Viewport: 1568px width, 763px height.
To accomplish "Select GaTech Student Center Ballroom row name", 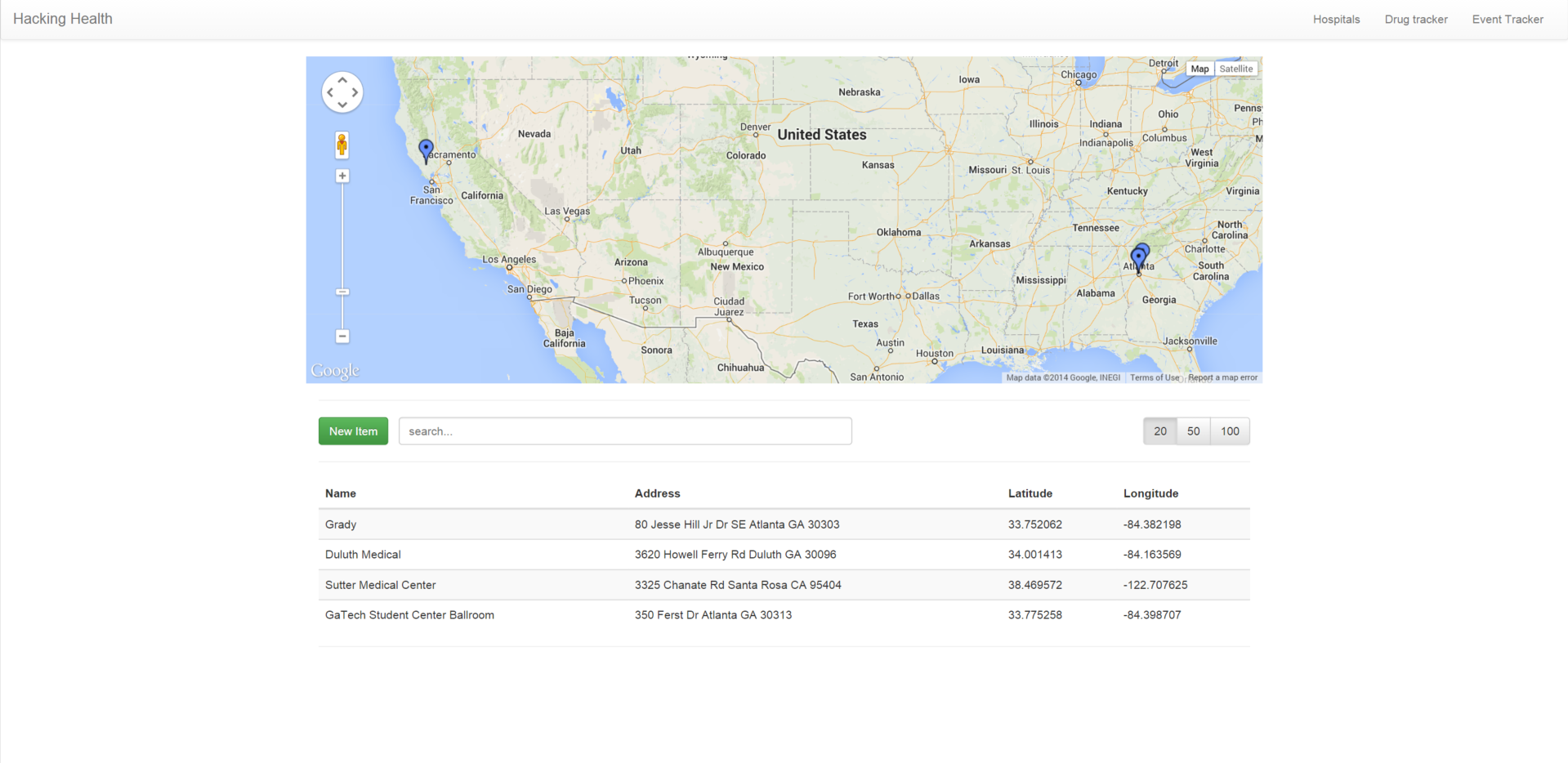I will point(409,615).
